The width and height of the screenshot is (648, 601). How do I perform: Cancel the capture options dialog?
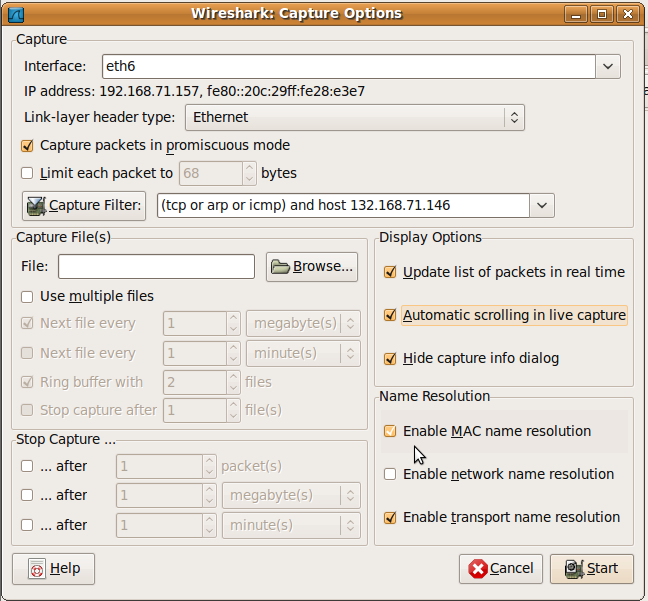(x=500, y=569)
